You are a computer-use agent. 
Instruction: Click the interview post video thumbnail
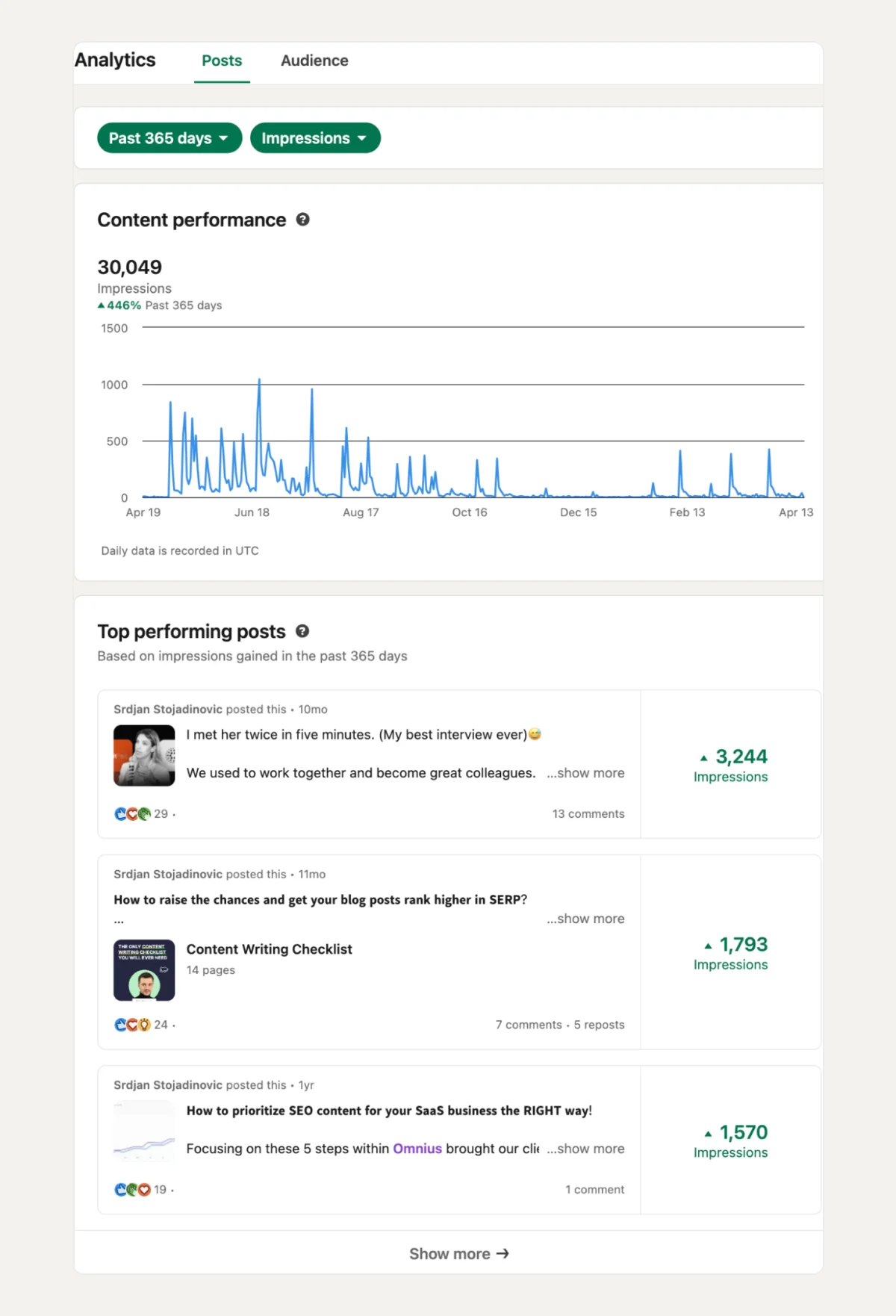pos(144,755)
